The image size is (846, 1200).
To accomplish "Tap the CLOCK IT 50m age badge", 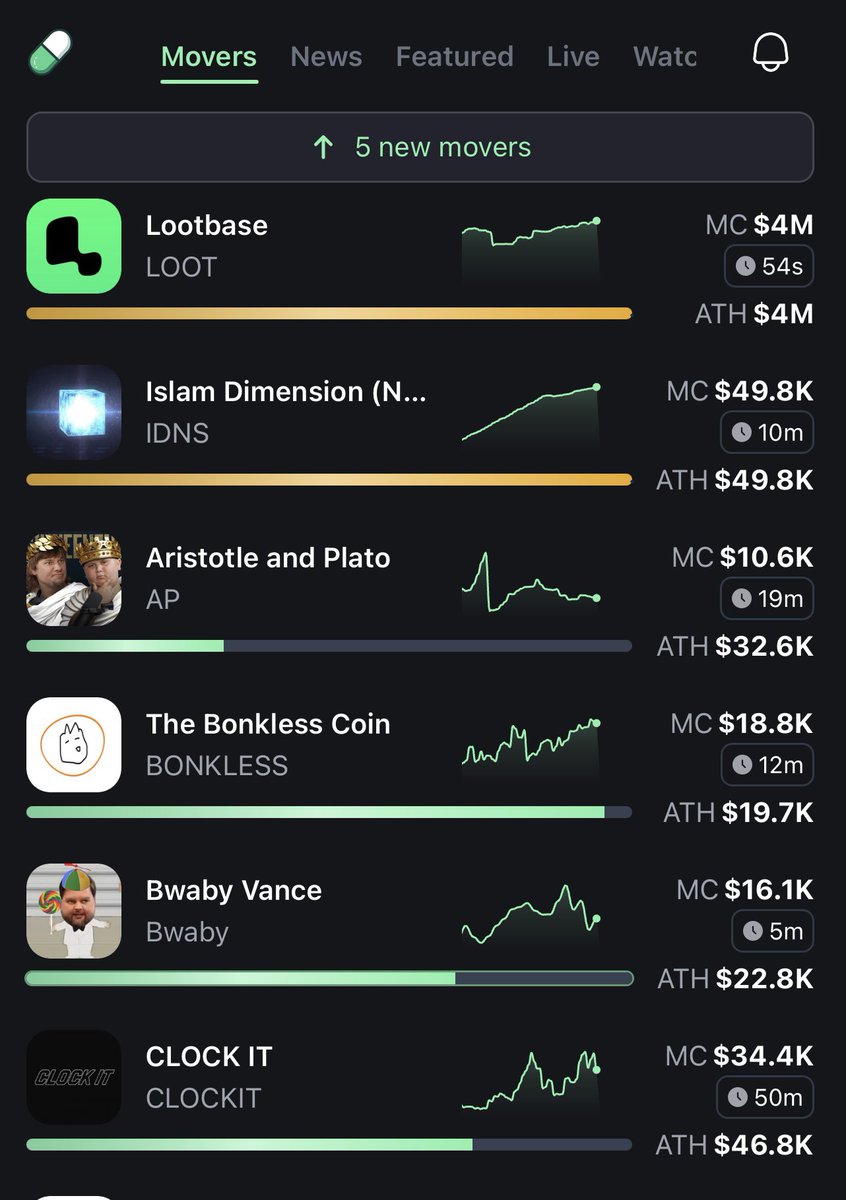I will (765, 1097).
